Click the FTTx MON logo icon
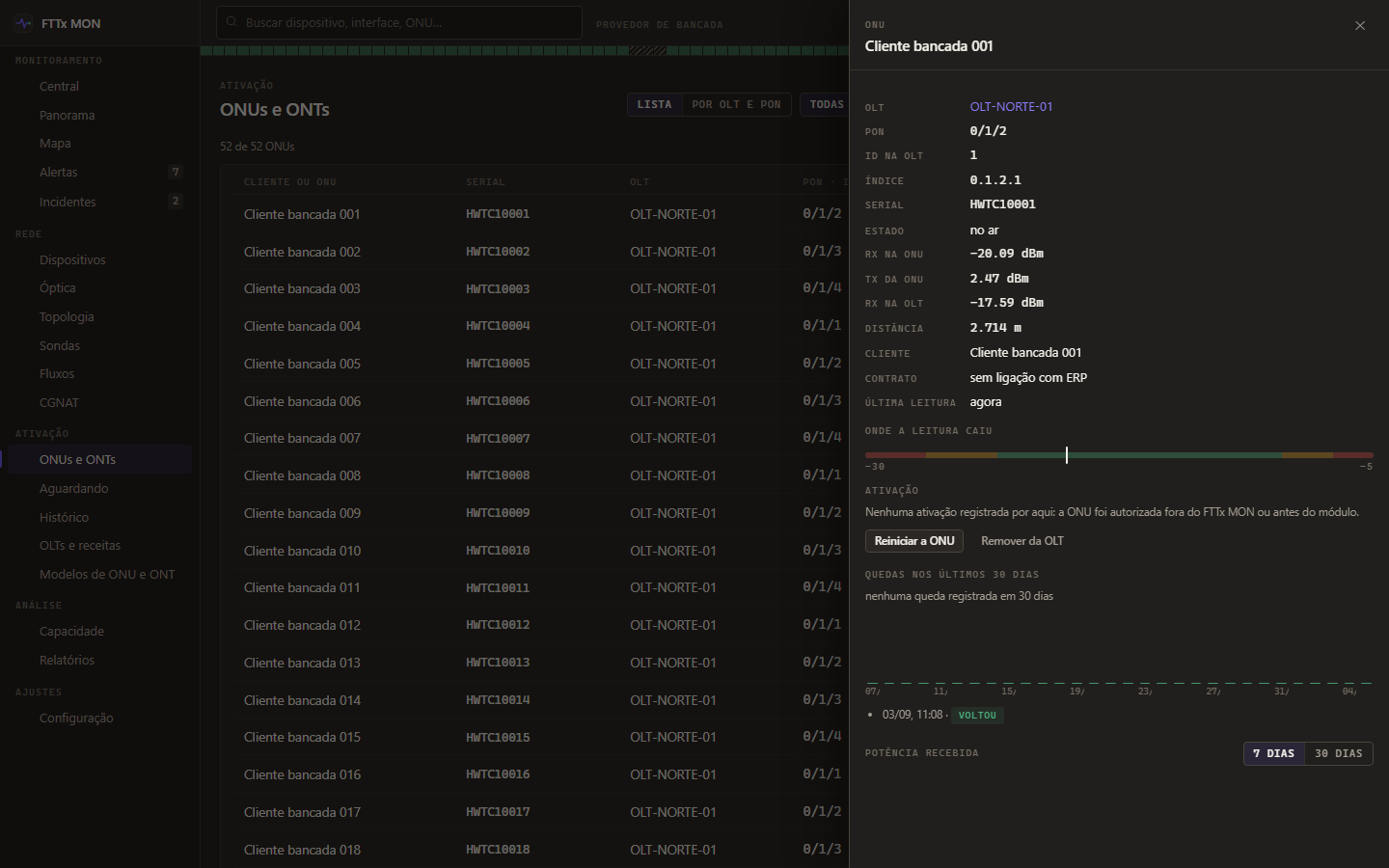Viewport: 1389px width, 868px height. point(23,23)
